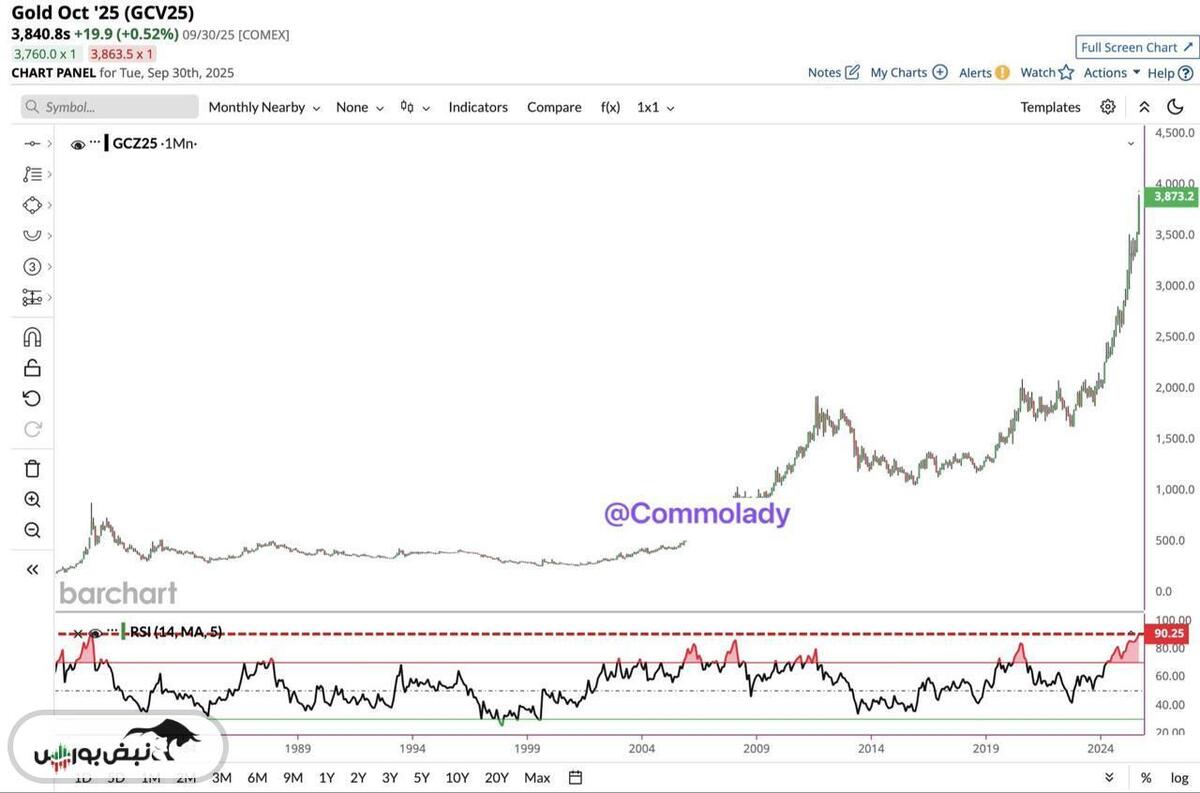Image resolution: width=1200 pixels, height=793 pixels.
Task: Open the Monthly Nearby dropdown
Action: tap(264, 107)
